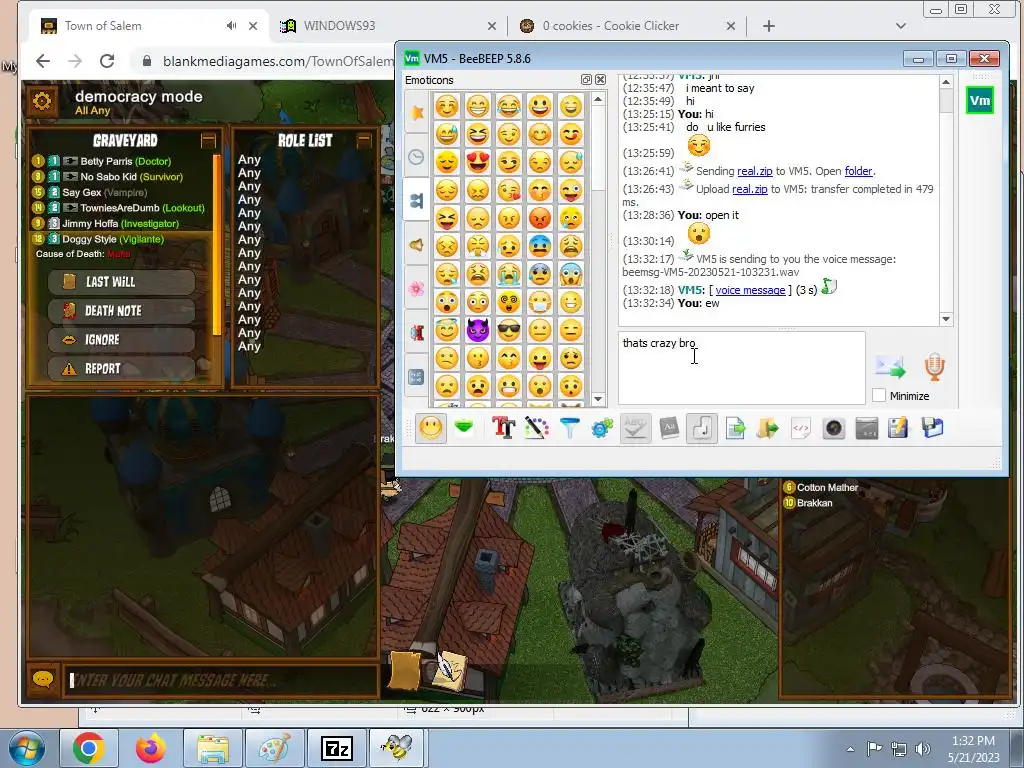Select the pink flower emoticon category tab
This screenshot has width=1024, height=768.
coord(417,289)
